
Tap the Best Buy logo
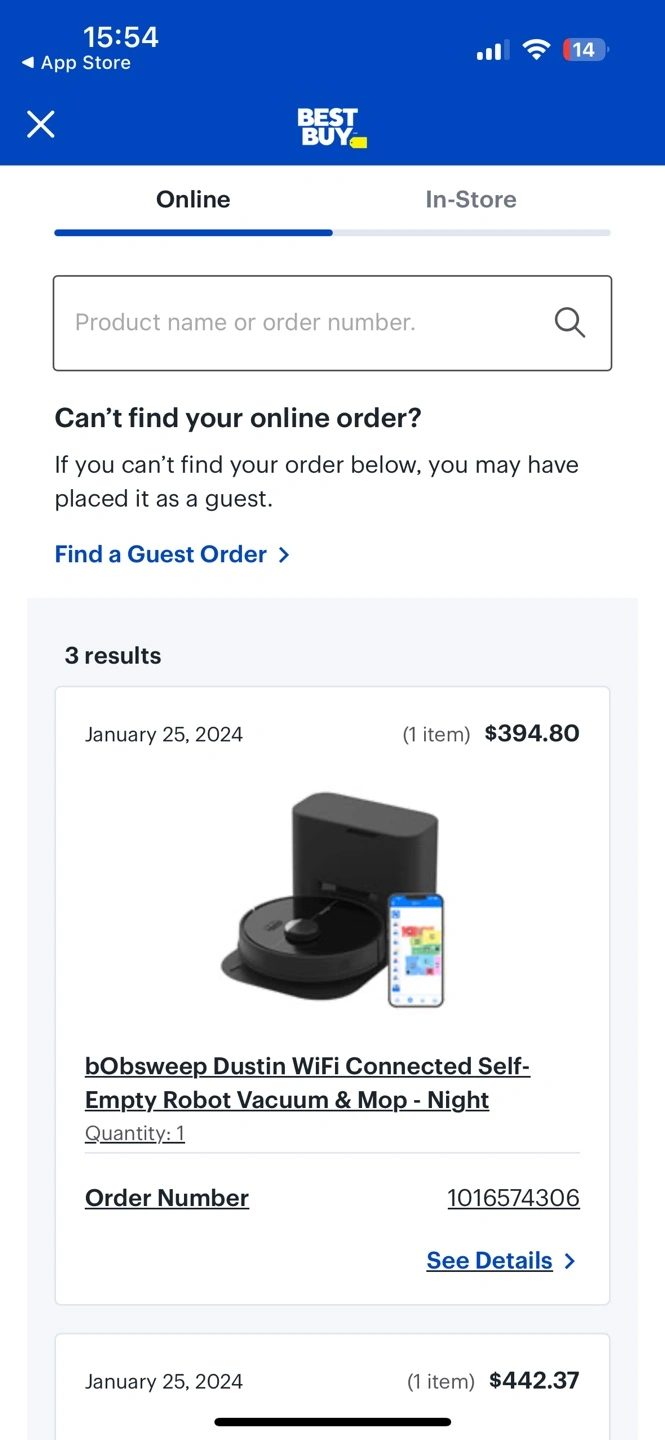[331, 128]
